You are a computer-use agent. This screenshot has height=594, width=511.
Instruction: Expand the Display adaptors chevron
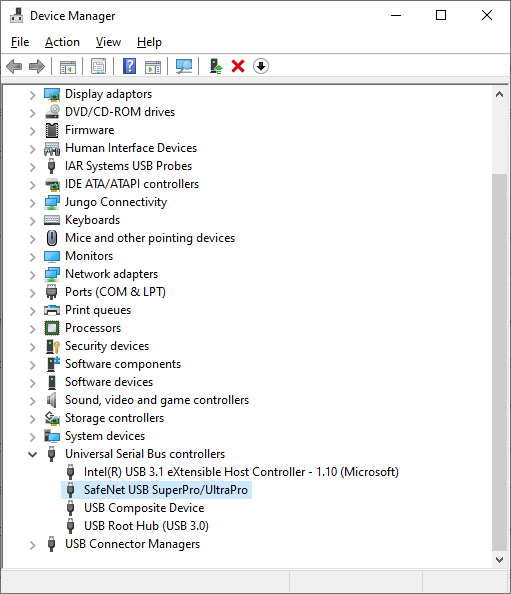33,95
